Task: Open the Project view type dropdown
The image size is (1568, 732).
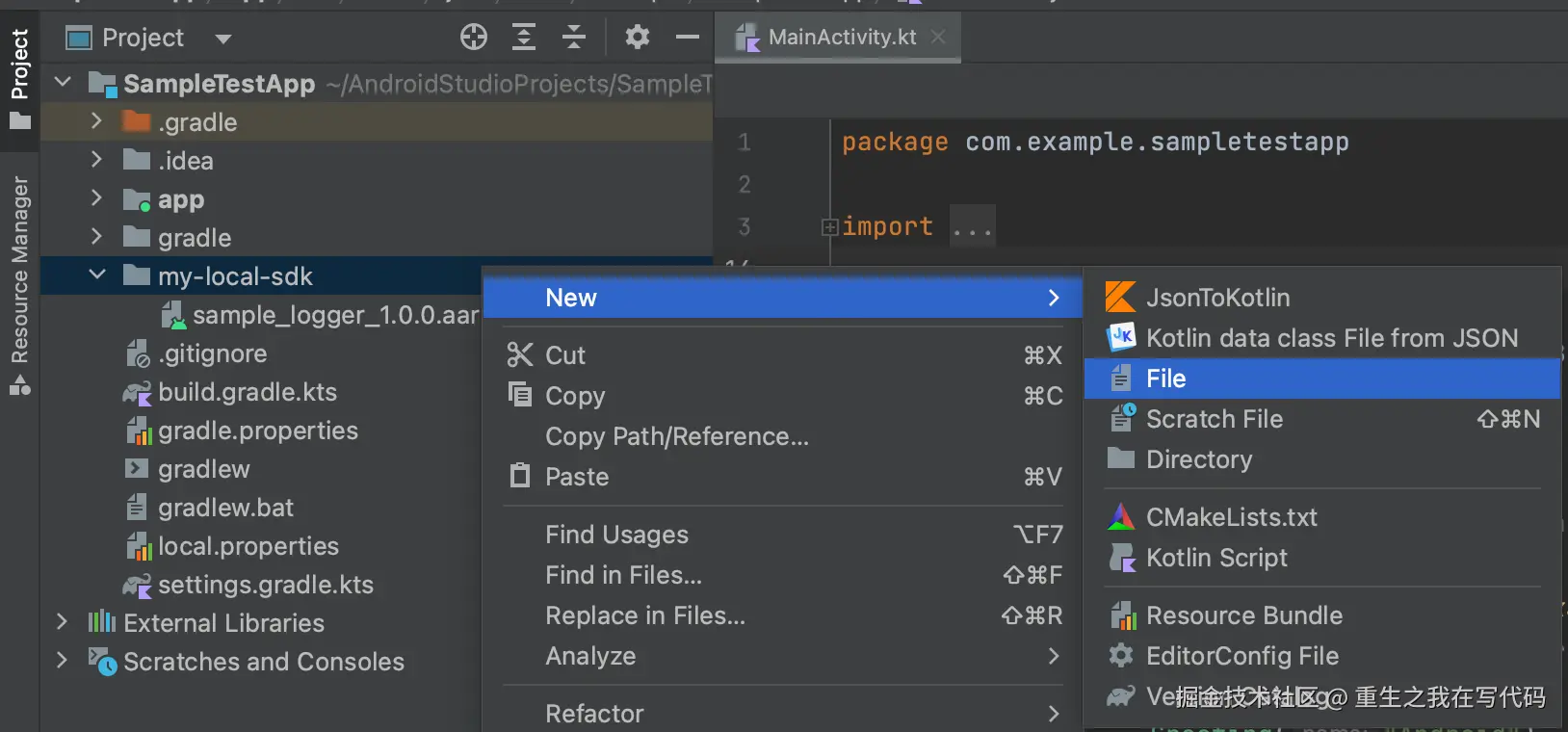Action: (223, 39)
